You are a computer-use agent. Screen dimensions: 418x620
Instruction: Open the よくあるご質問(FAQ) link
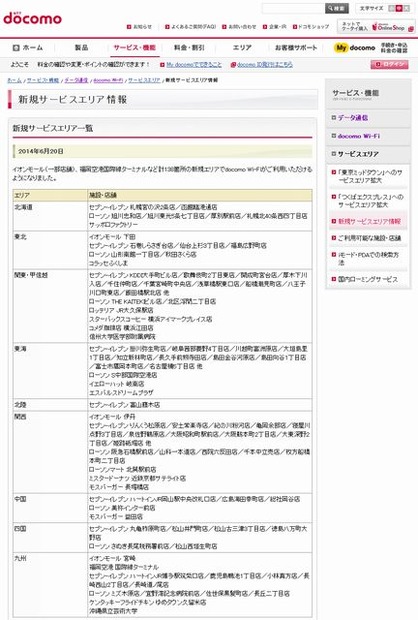pos(191,27)
